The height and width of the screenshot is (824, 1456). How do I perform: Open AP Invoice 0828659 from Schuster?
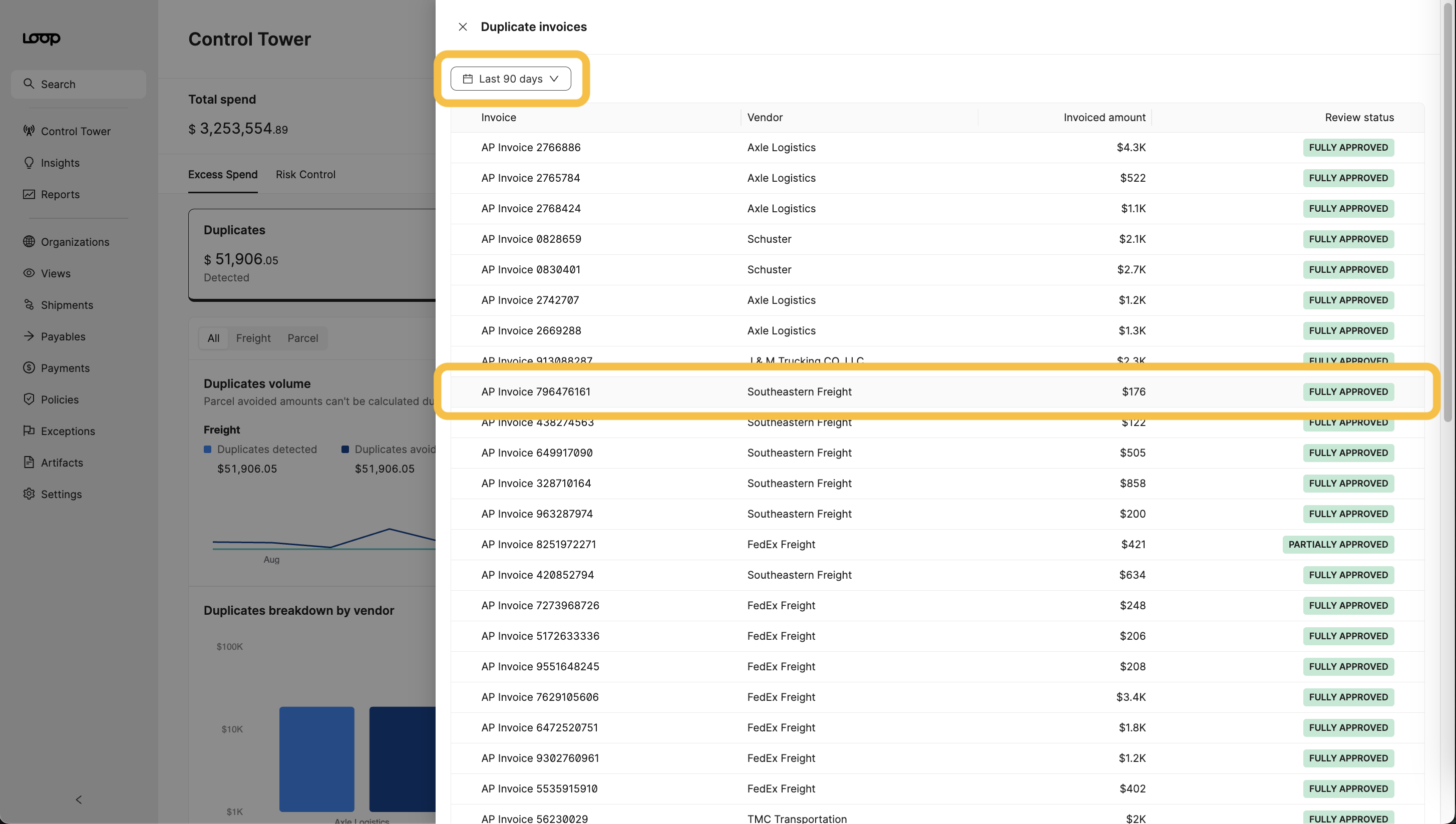point(938,239)
